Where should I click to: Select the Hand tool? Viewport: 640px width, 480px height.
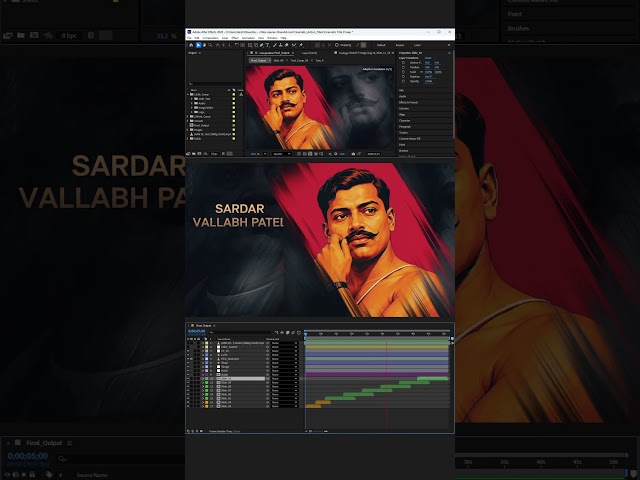204,45
